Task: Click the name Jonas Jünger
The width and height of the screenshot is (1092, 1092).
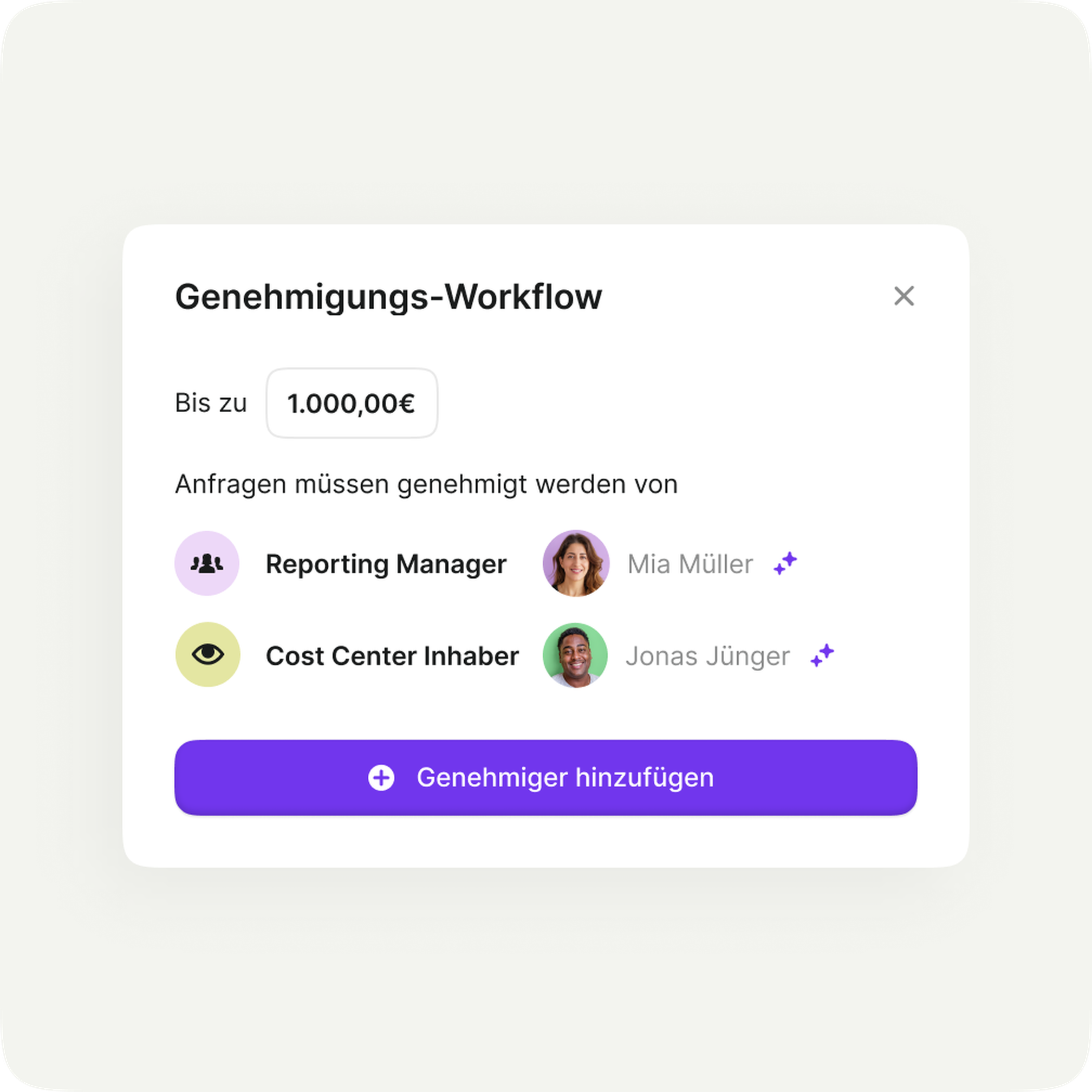Action: click(707, 656)
